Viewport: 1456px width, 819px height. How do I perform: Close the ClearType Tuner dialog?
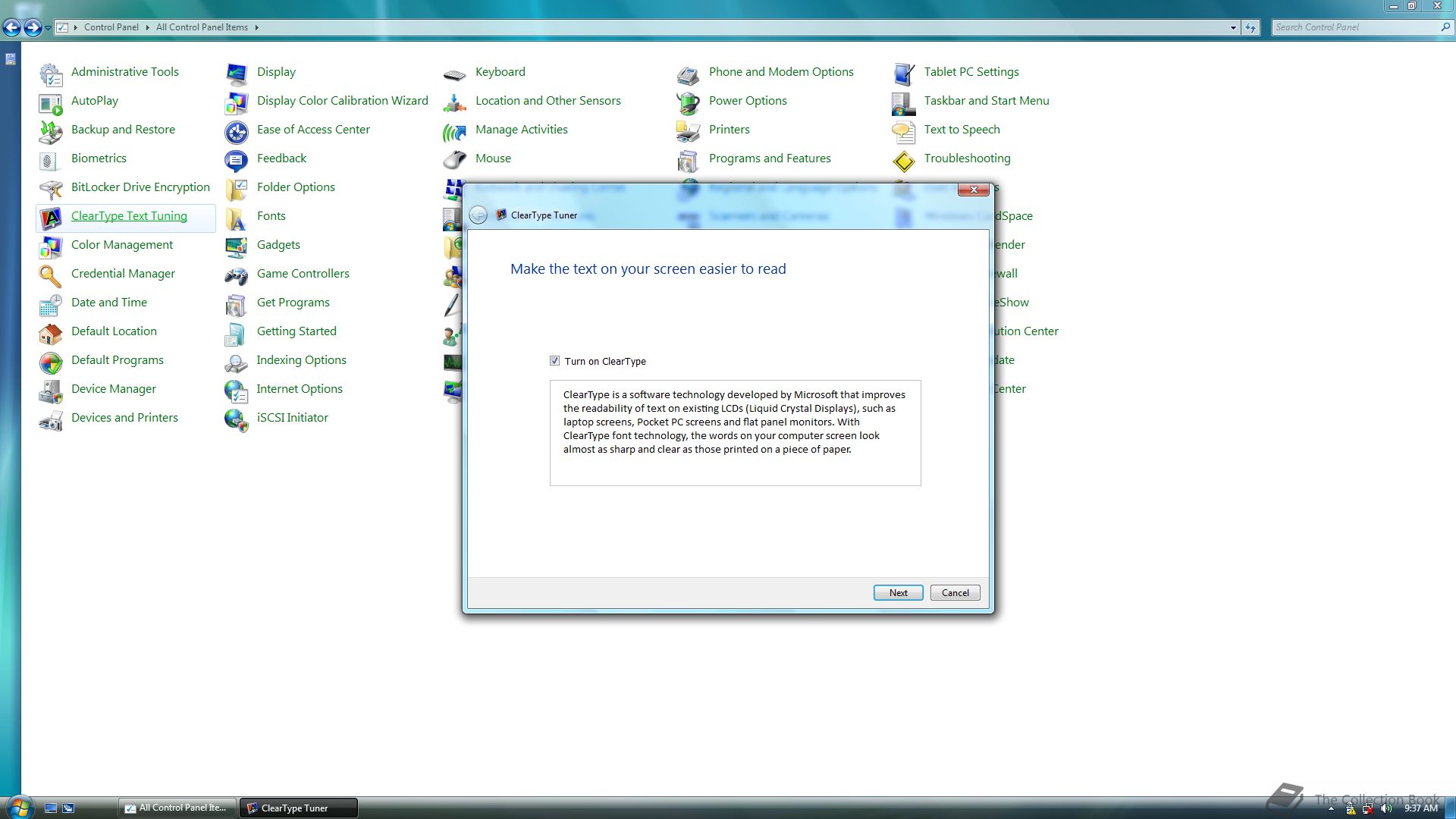[974, 190]
